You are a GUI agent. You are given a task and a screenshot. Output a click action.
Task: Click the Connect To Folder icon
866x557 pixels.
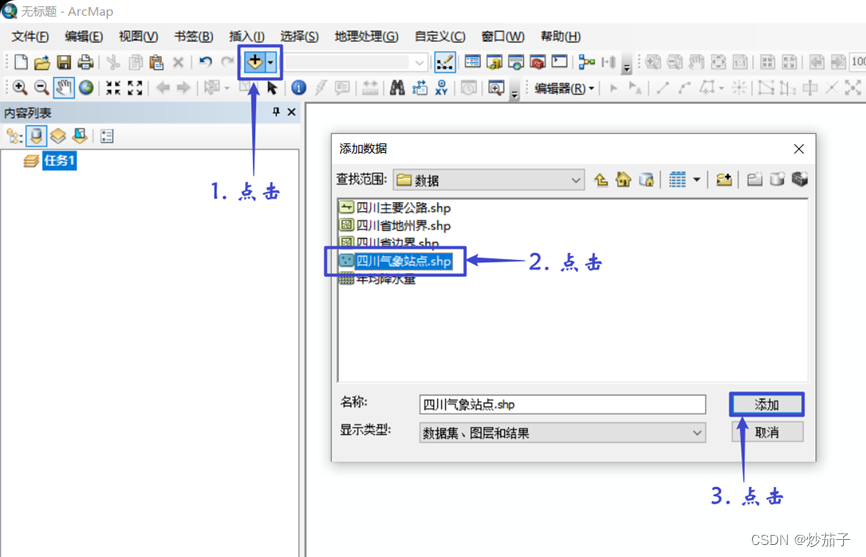[724, 179]
